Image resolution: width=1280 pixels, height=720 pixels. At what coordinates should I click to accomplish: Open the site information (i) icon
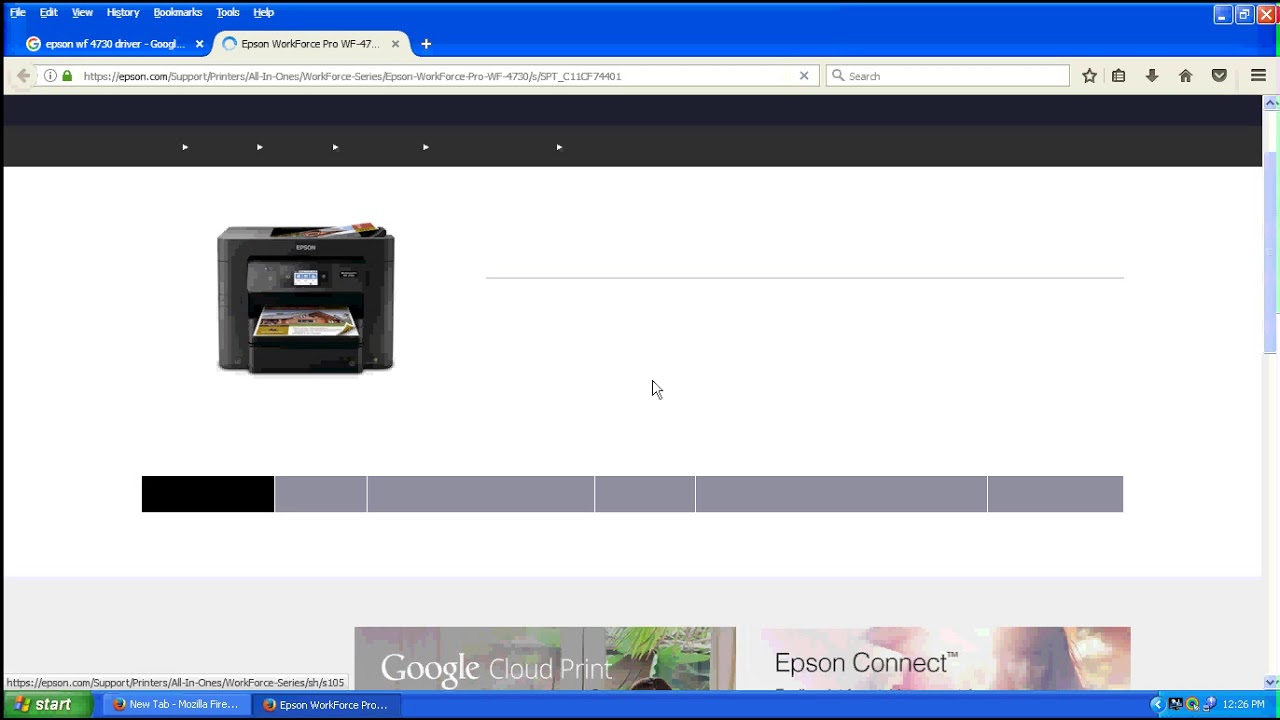[50, 76]
